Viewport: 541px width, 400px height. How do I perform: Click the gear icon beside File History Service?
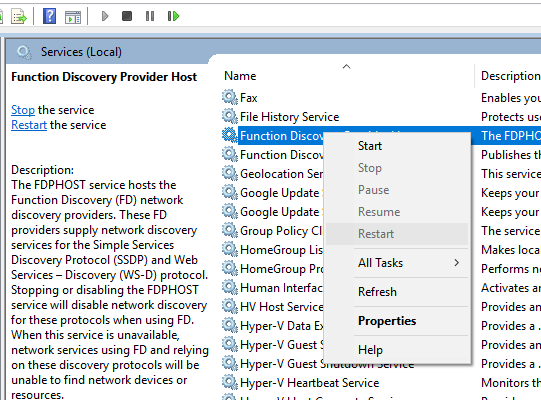(x=229, y=116)
